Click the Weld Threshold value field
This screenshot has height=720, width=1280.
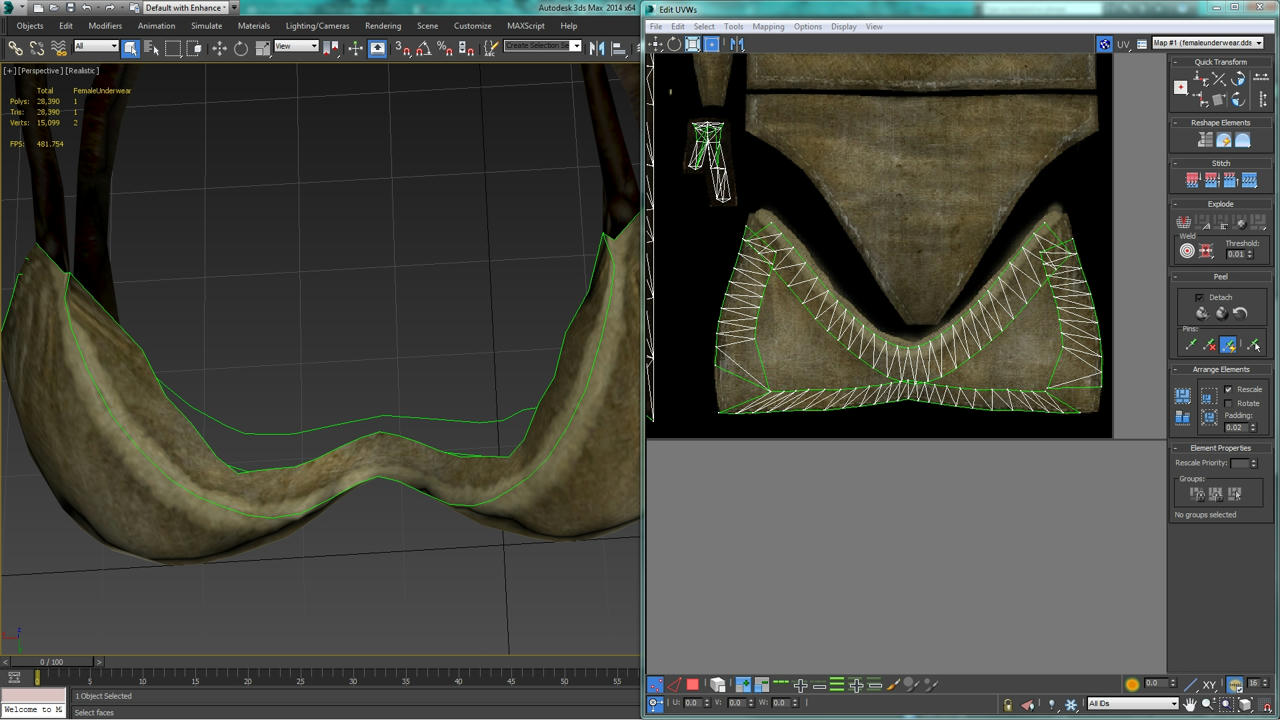coord(1235,254)
